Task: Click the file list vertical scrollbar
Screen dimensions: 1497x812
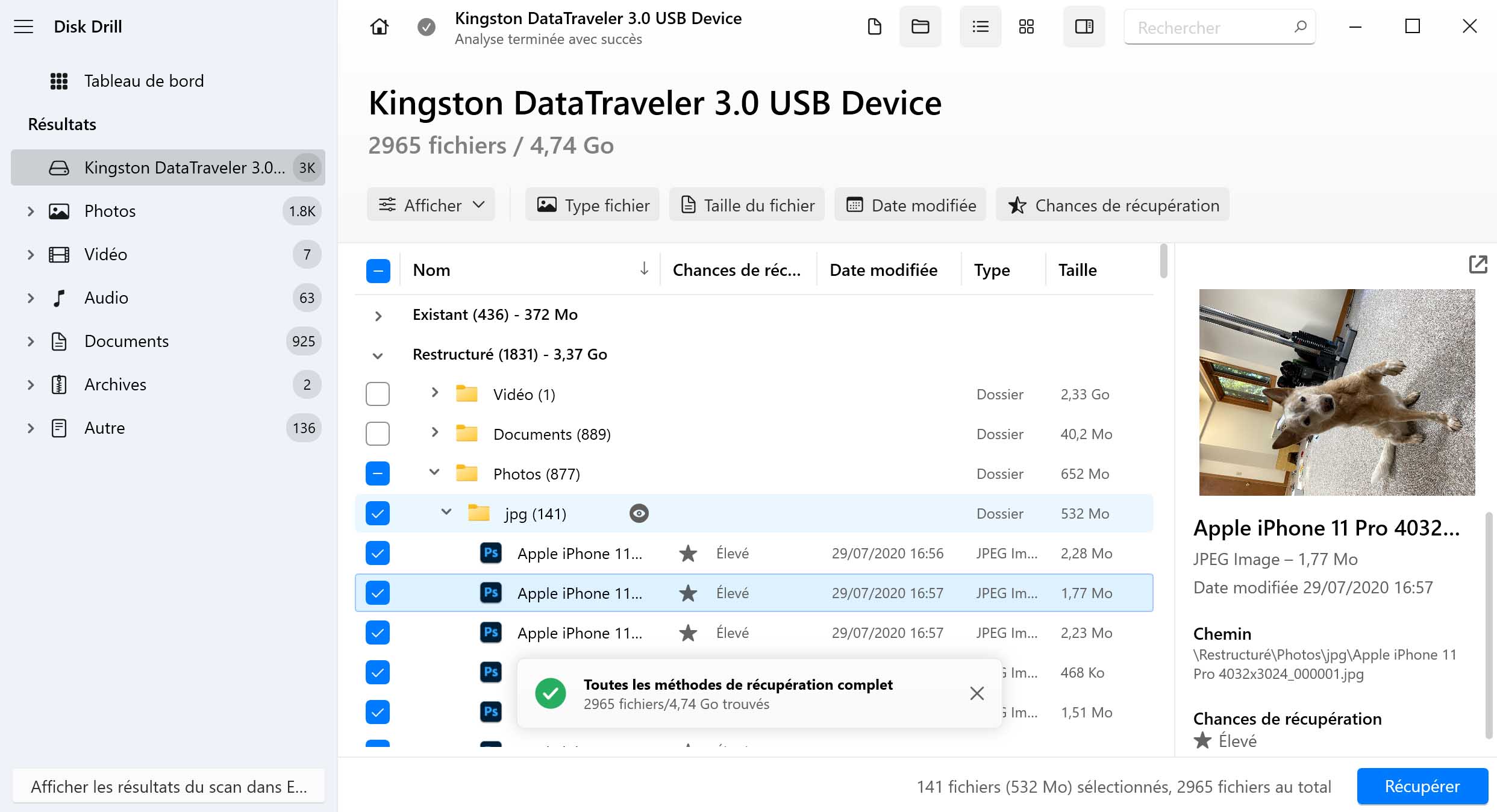Action: (1164, 261)
